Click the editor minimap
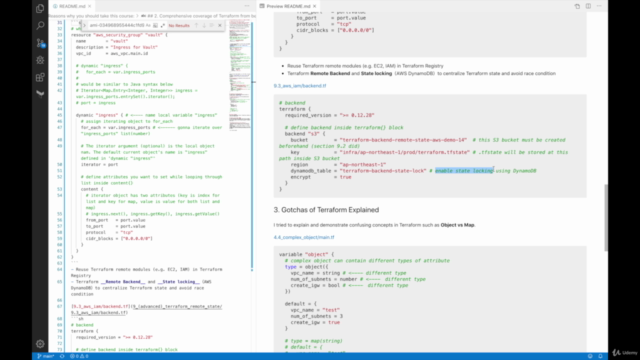640x360 pixels. tap(240, 76)
